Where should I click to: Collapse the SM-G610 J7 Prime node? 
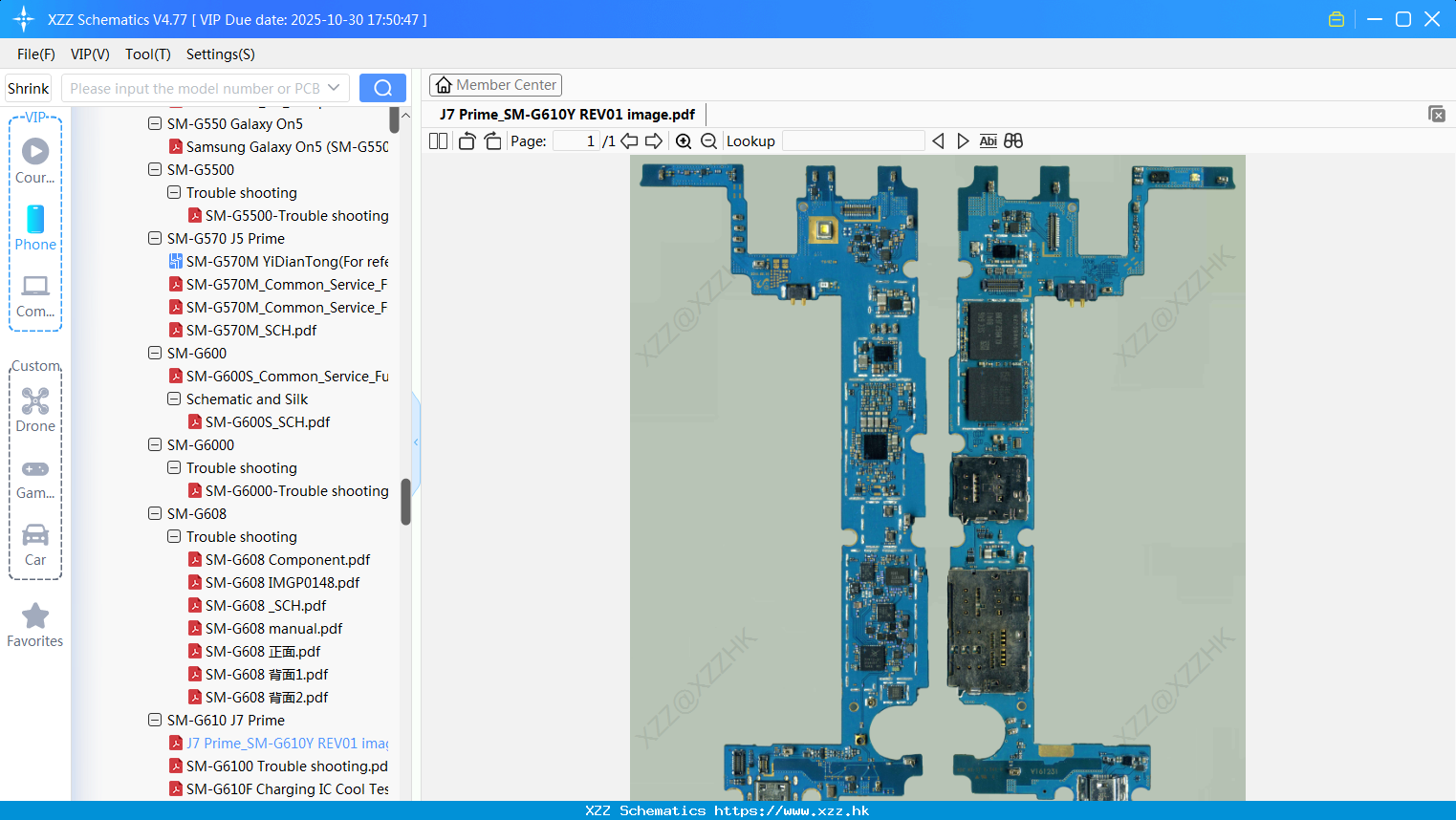coord(155,720)
